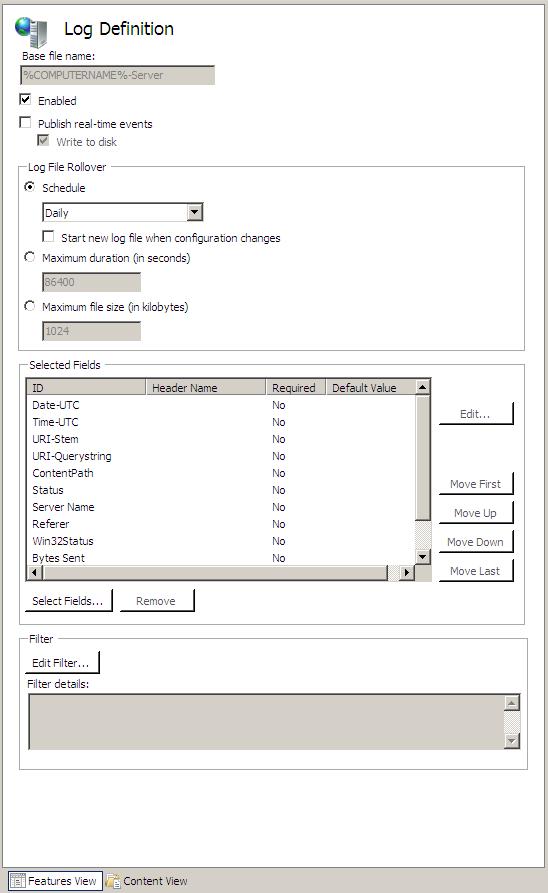Select Maximum file size (in kilobytes) option

point(30,306)
